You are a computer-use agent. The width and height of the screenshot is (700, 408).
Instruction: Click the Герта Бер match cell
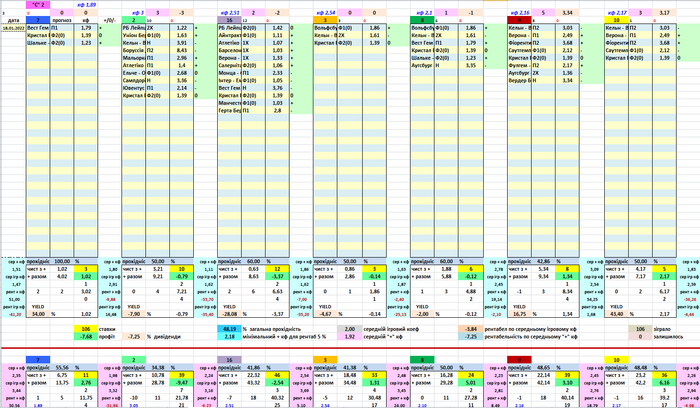click(x=229, y=111)
